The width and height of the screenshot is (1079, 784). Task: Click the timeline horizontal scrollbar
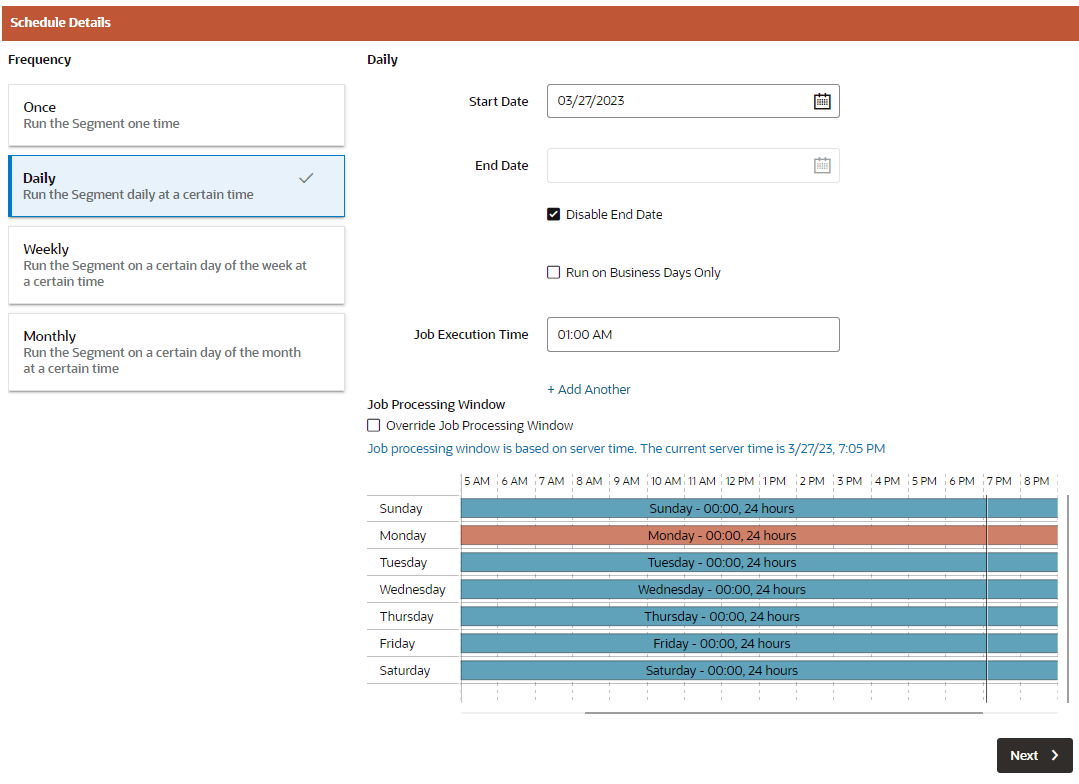pyautogui.click(x=784, y=713)
